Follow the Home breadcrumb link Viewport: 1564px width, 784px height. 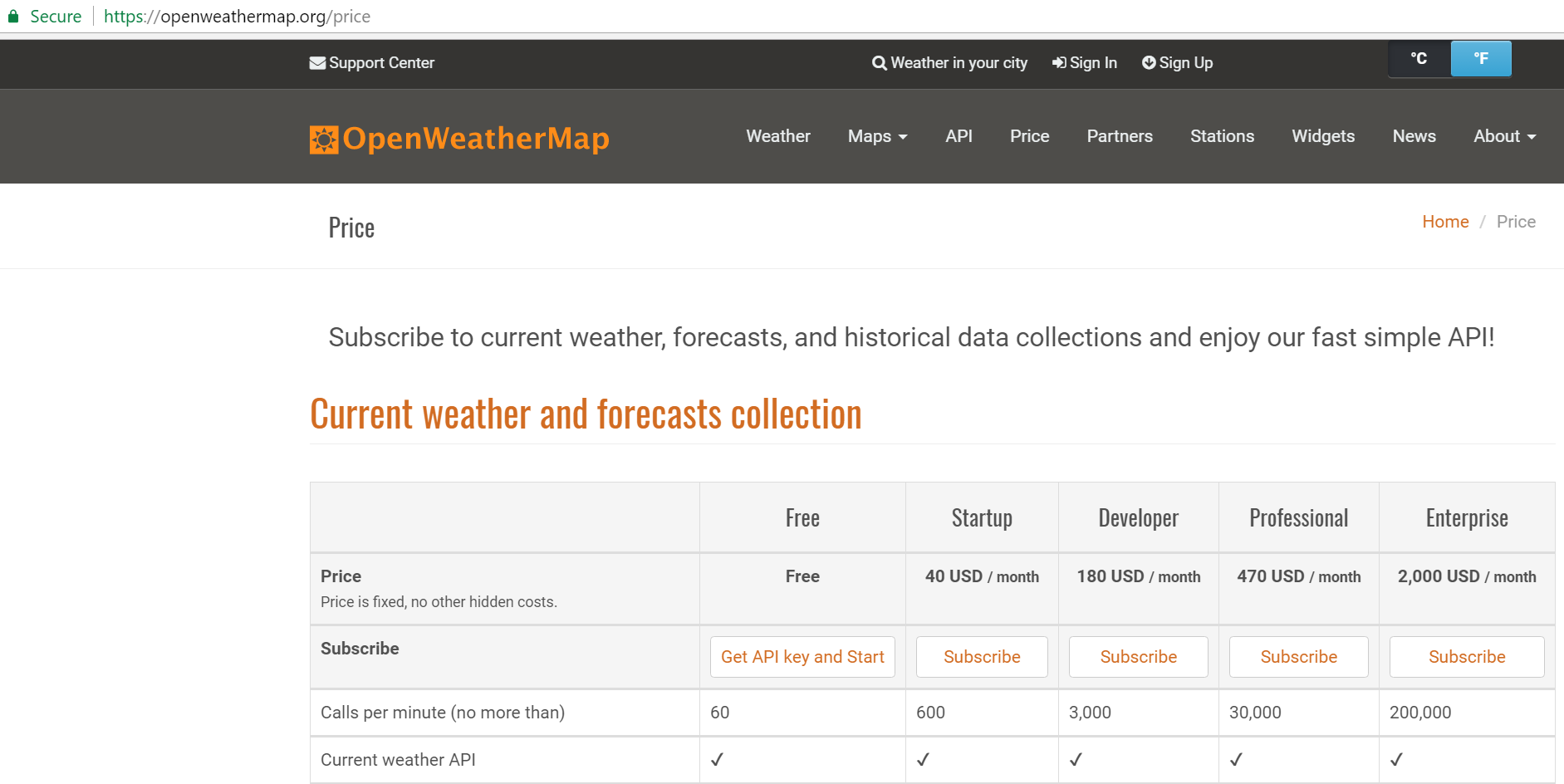click(x=1445, y=222)
